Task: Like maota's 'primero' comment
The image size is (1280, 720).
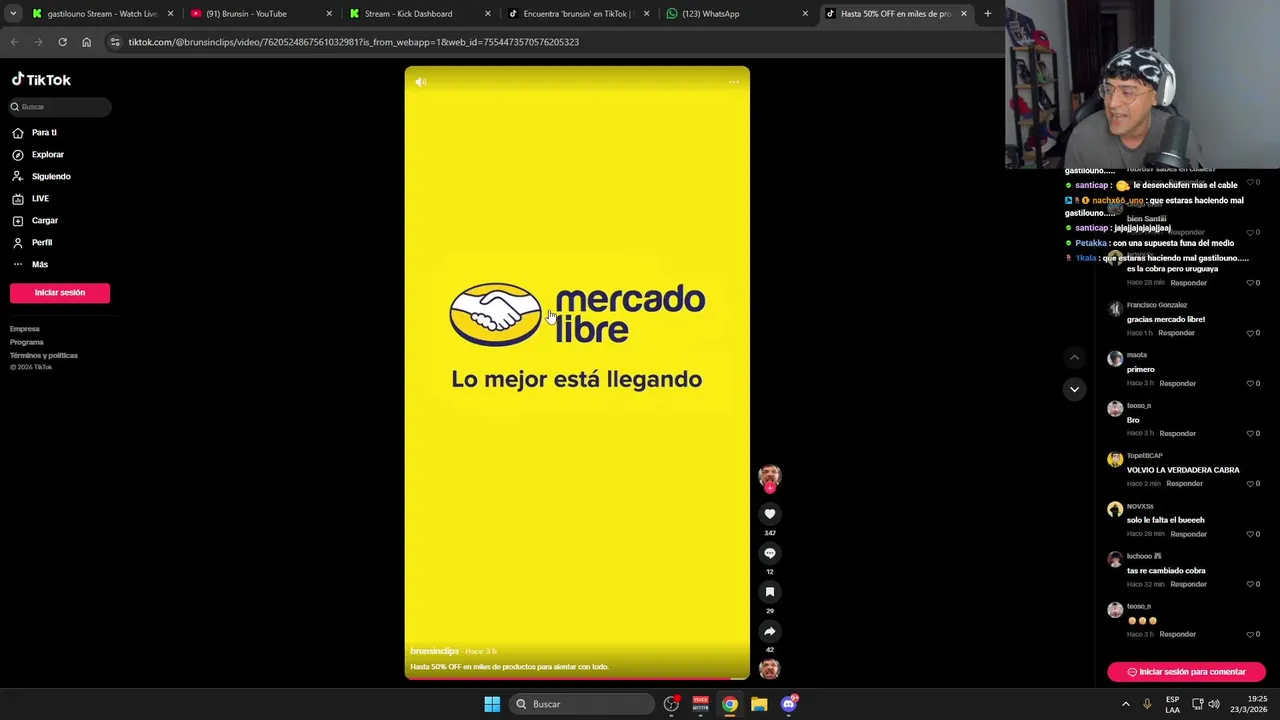Action: point(1250,383)
